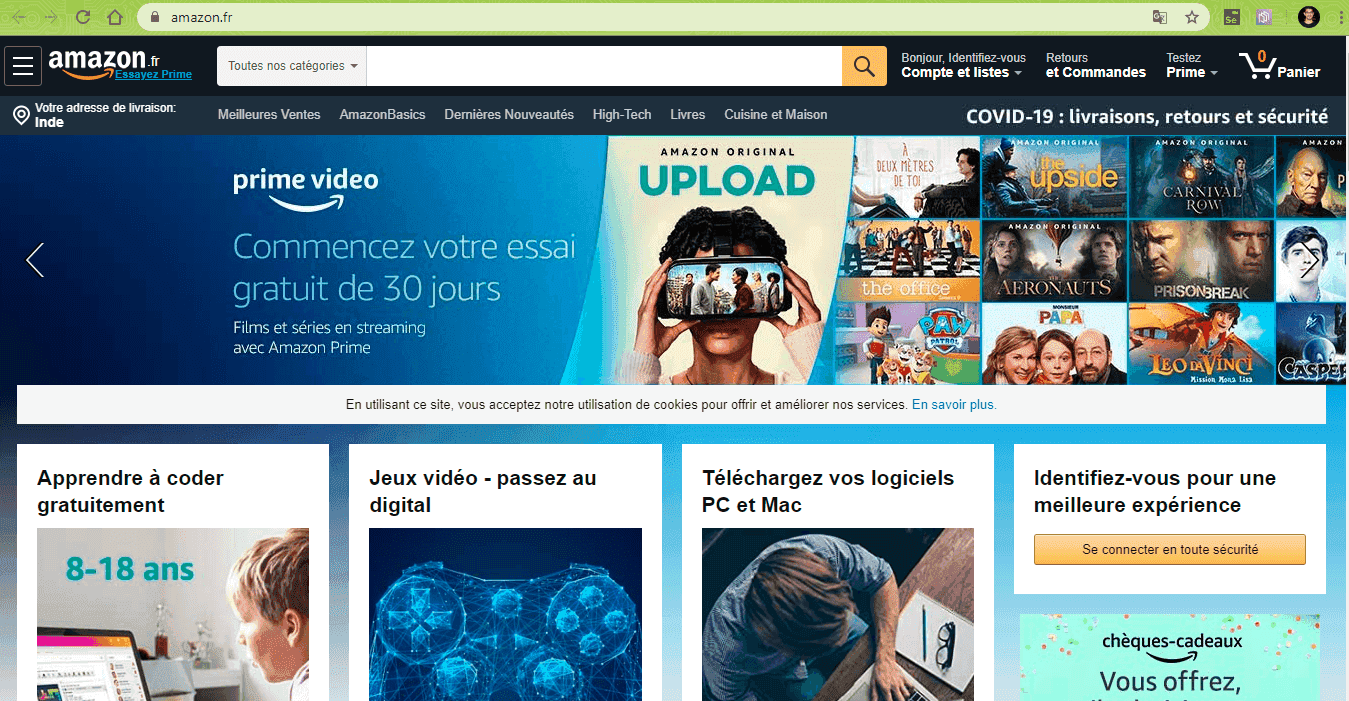Go forward with the browser forward arrow
This screenshot has width=1349, height=701.
(x=50, y=17)
